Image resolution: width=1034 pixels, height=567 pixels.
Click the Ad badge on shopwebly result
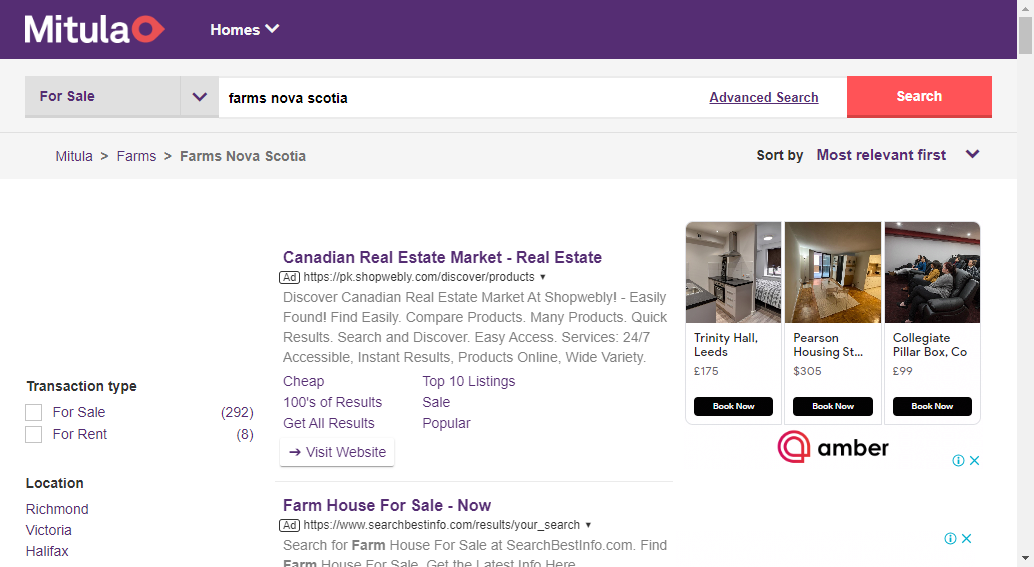pos(289,278)
